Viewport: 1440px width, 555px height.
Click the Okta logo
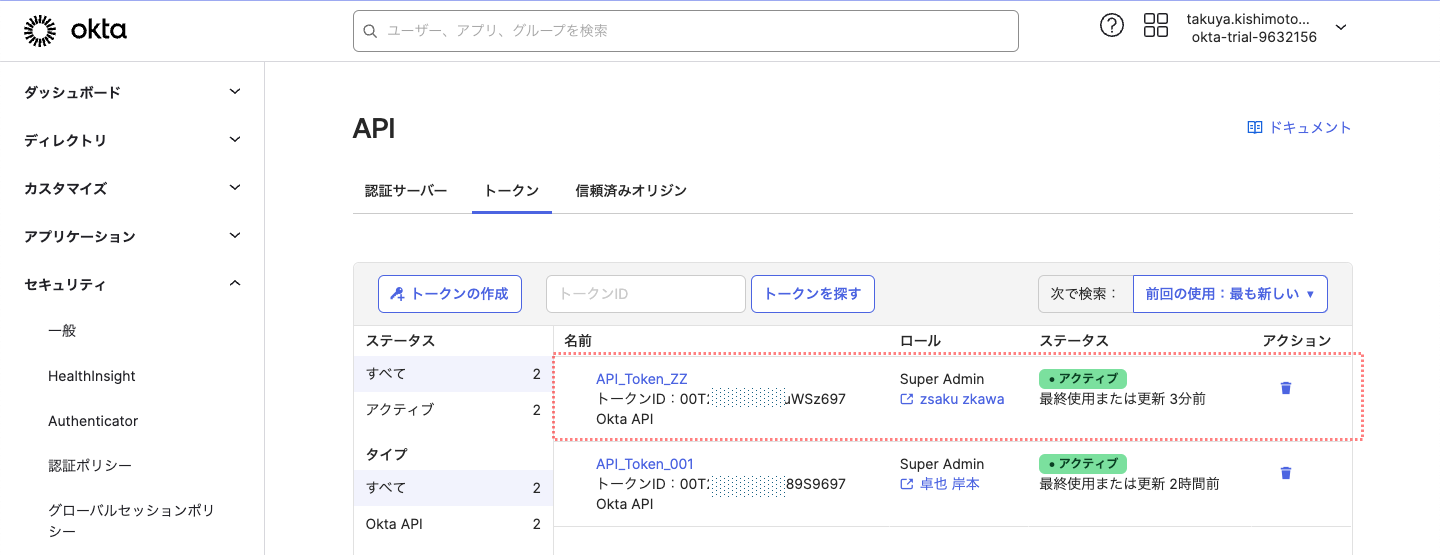point(75,31)
